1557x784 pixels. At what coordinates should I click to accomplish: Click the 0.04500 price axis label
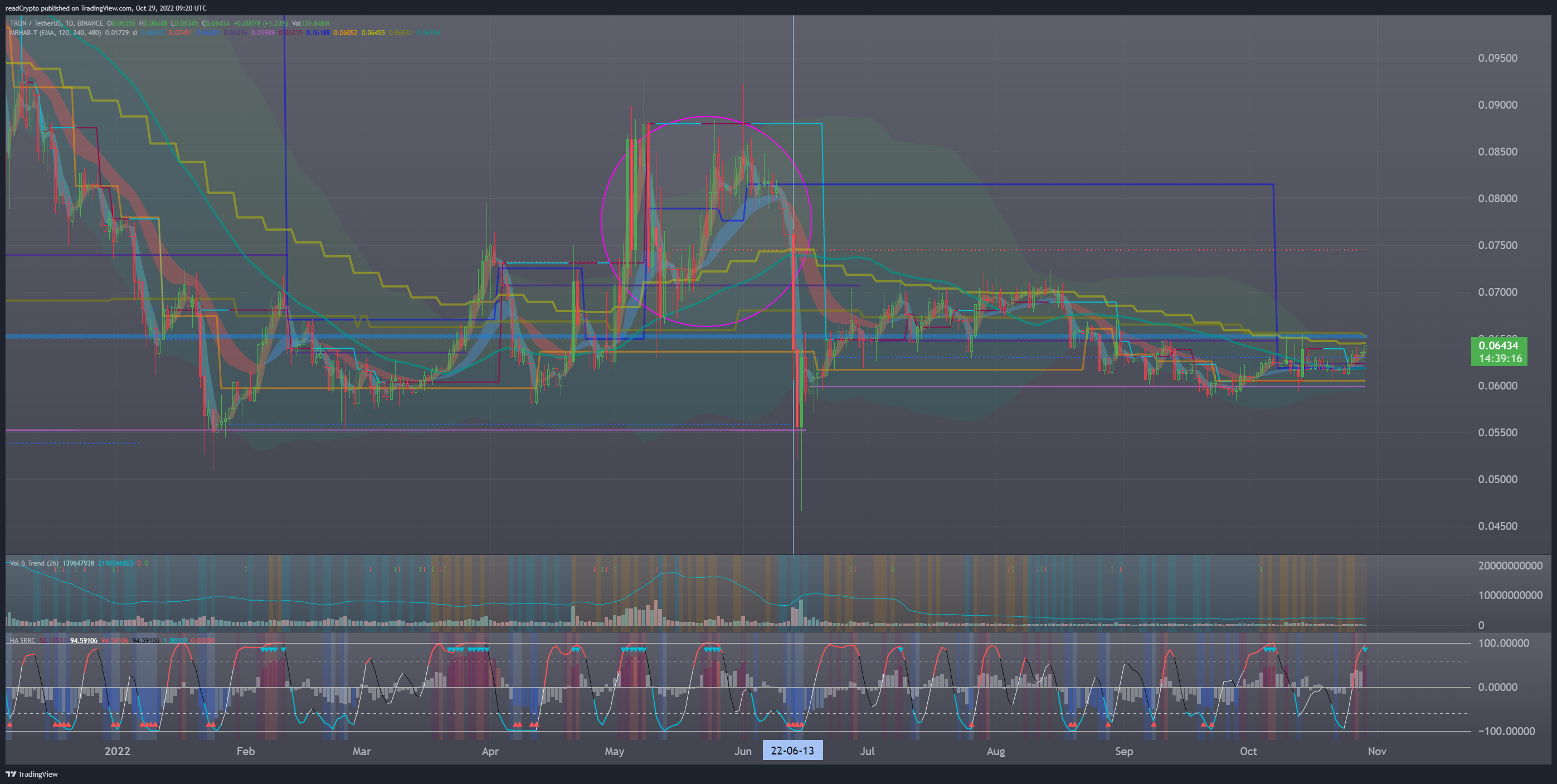point(1498,526)
